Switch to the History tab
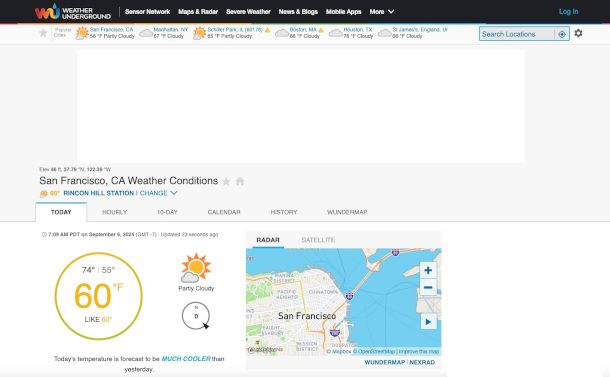 [284, 212]
